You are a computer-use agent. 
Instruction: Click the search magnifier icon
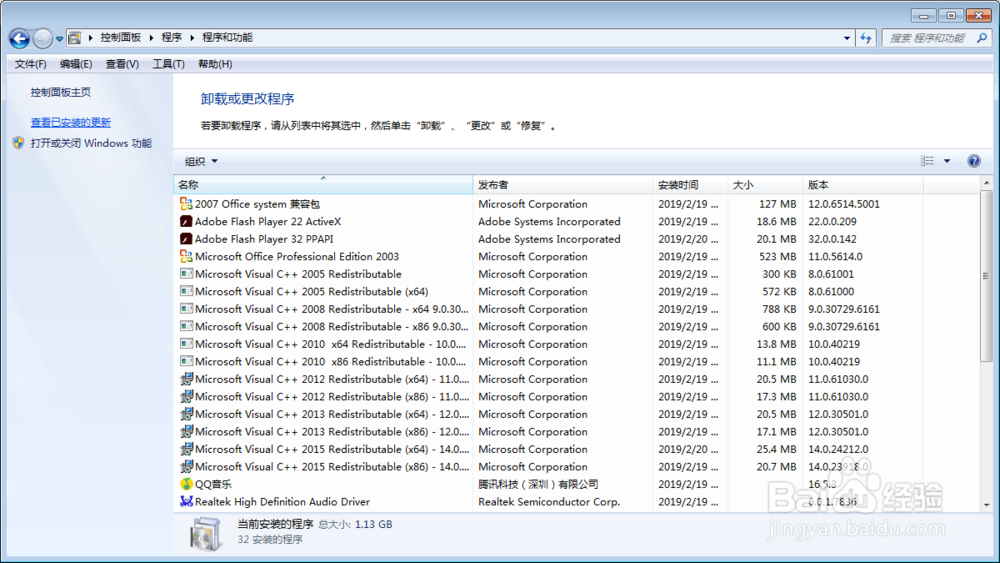[982, 38]
